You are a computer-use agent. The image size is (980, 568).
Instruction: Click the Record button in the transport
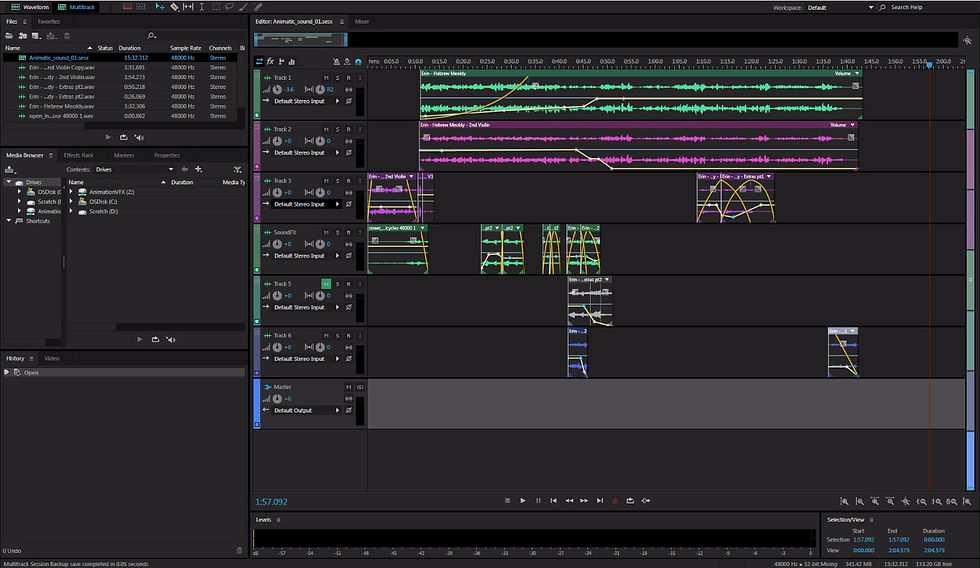(x=615, y=500)
